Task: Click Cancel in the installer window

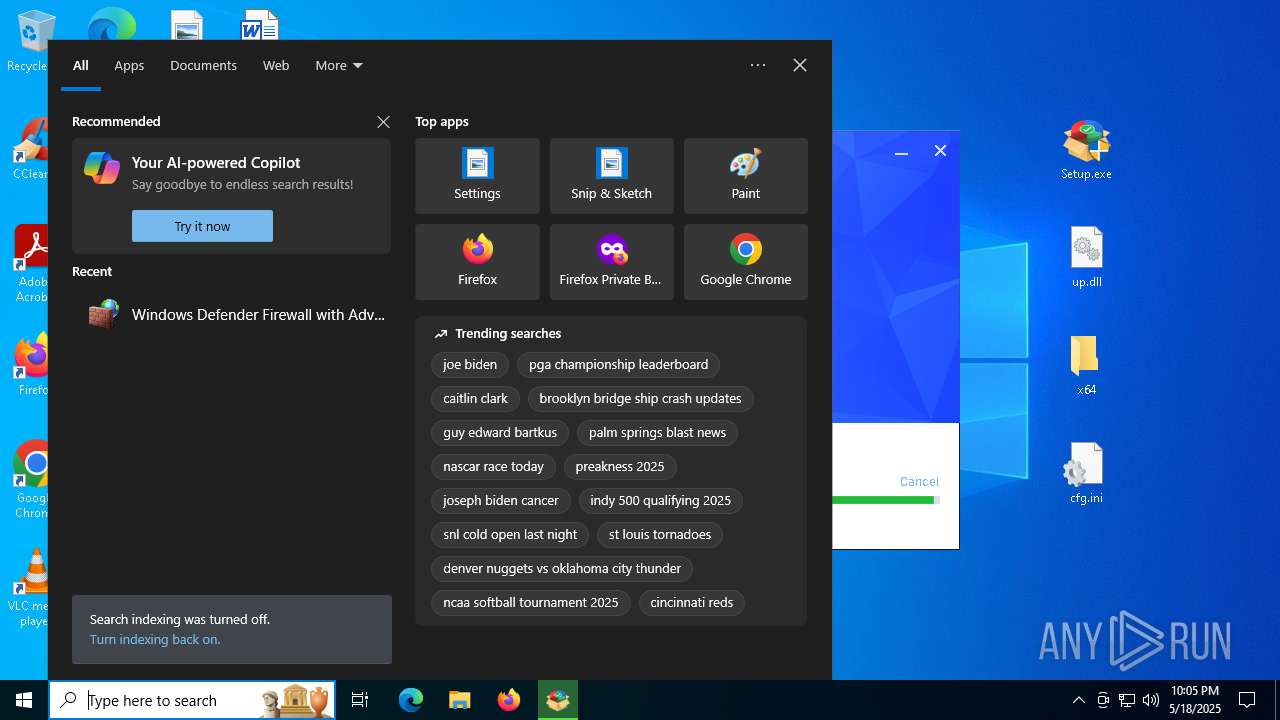Action: pyautogui.click(x=919, y=482)
